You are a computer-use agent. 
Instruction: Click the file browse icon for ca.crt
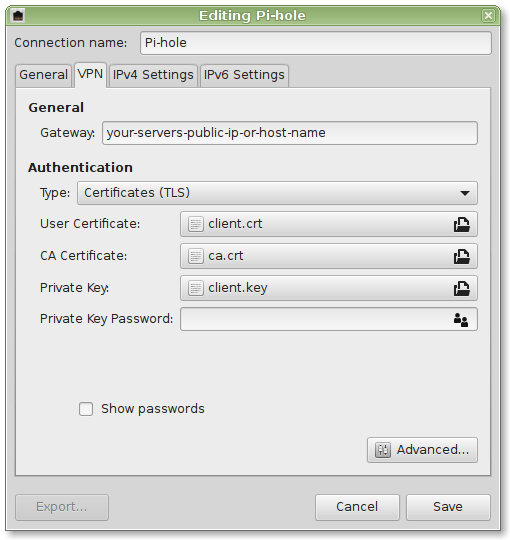461,257
